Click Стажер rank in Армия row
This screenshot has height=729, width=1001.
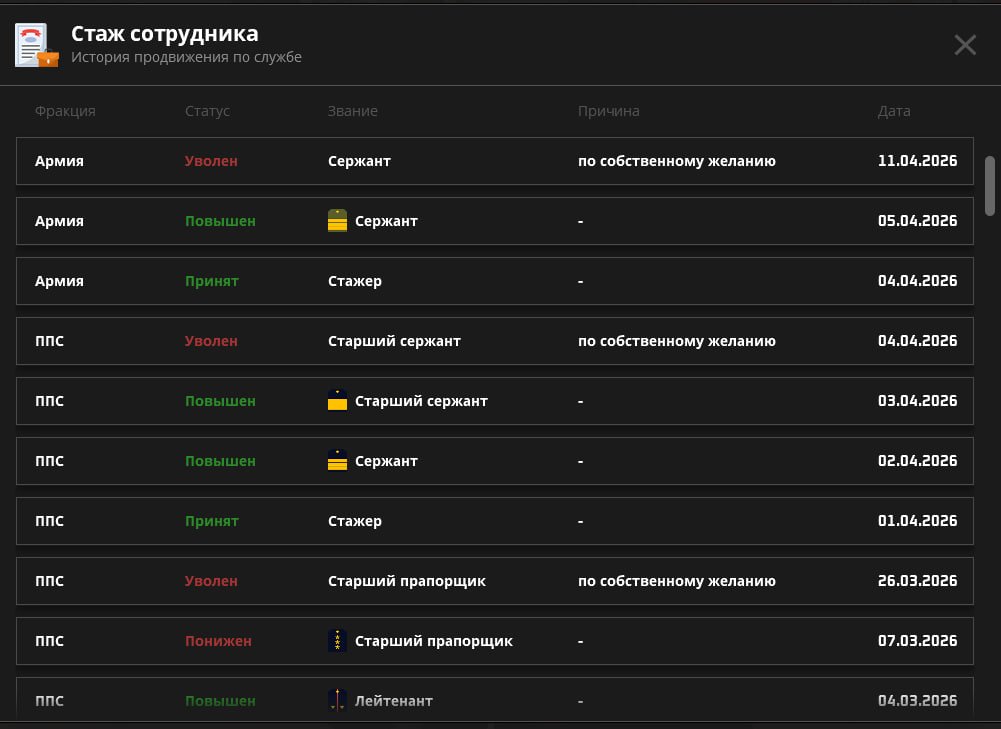point(355,281)
